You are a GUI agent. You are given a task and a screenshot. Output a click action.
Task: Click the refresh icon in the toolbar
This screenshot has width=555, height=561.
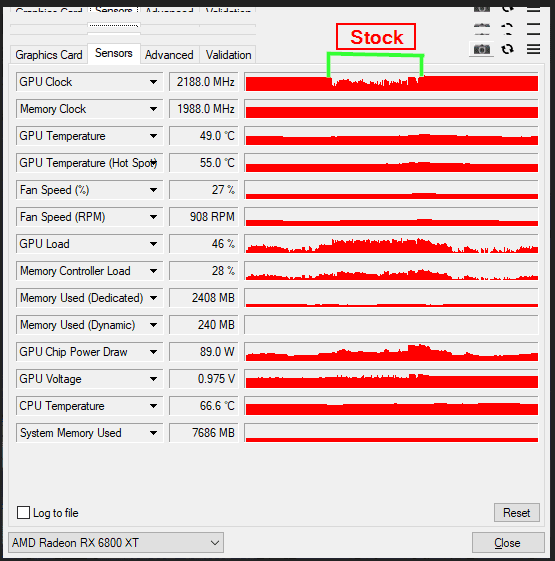click(507, 49)
